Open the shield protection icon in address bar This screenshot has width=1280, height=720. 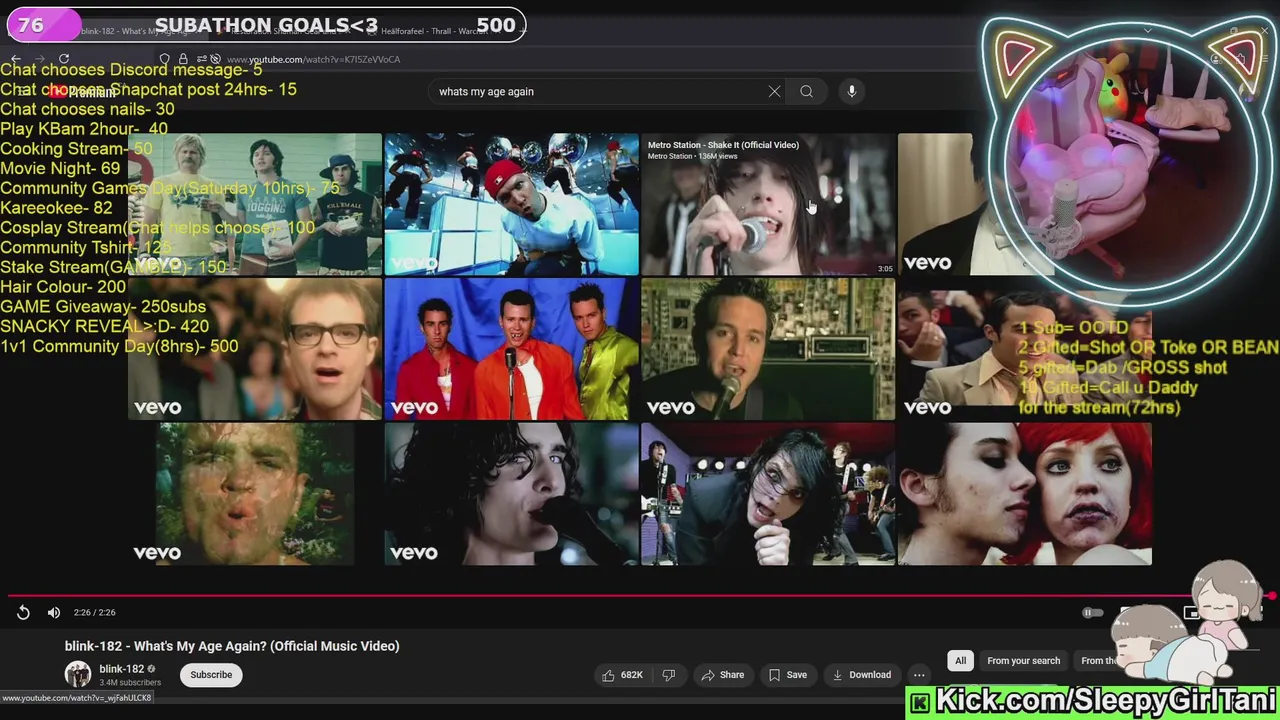165,59
